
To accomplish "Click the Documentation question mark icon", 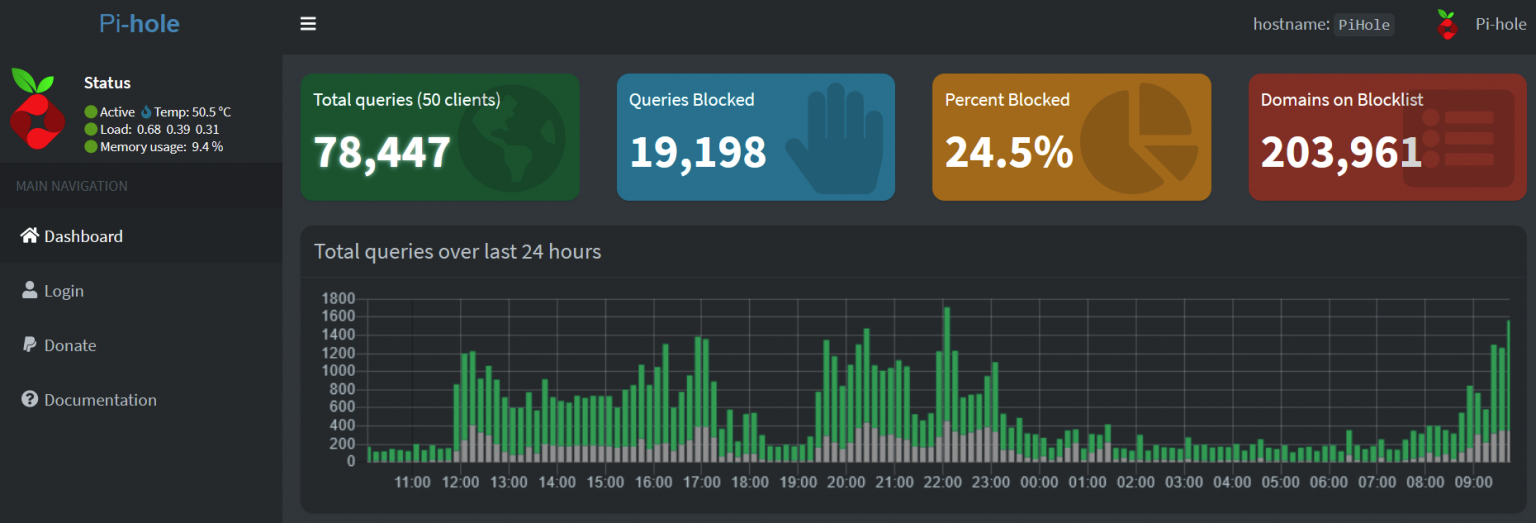I will click(30, 399).
